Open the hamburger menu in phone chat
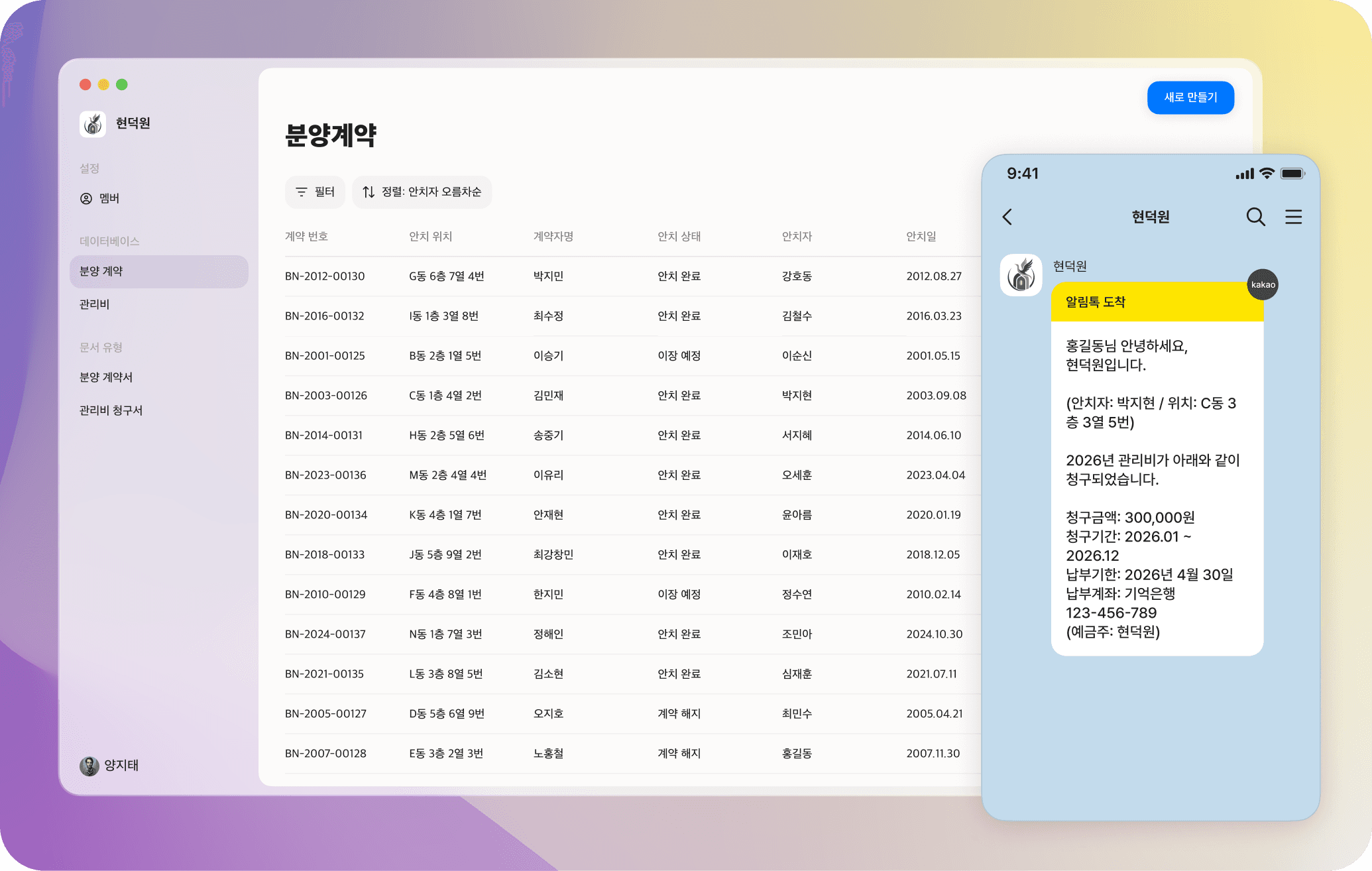This screenshot has width=1372, height=871. tap(1293, 217)
